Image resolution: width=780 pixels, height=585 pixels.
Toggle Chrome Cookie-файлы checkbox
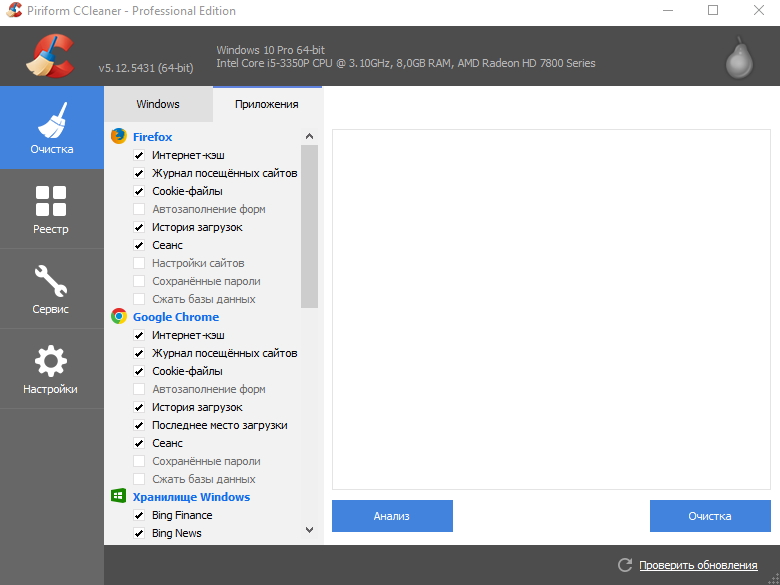point(139,371)
